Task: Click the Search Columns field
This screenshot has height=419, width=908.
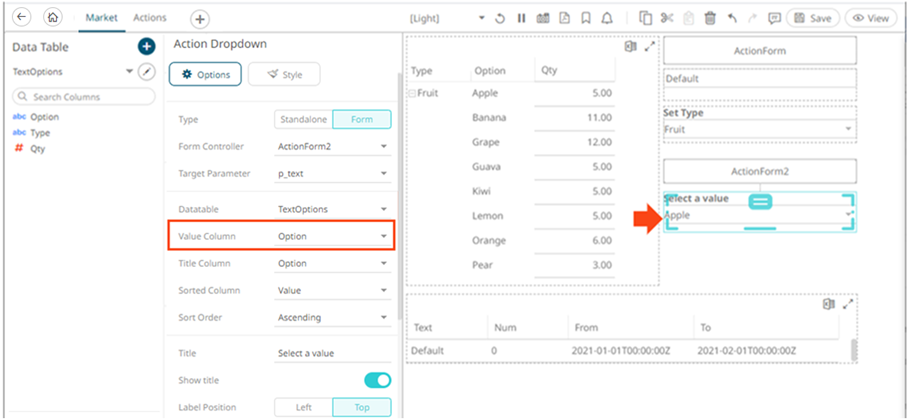Action: [x=84, y=97]
